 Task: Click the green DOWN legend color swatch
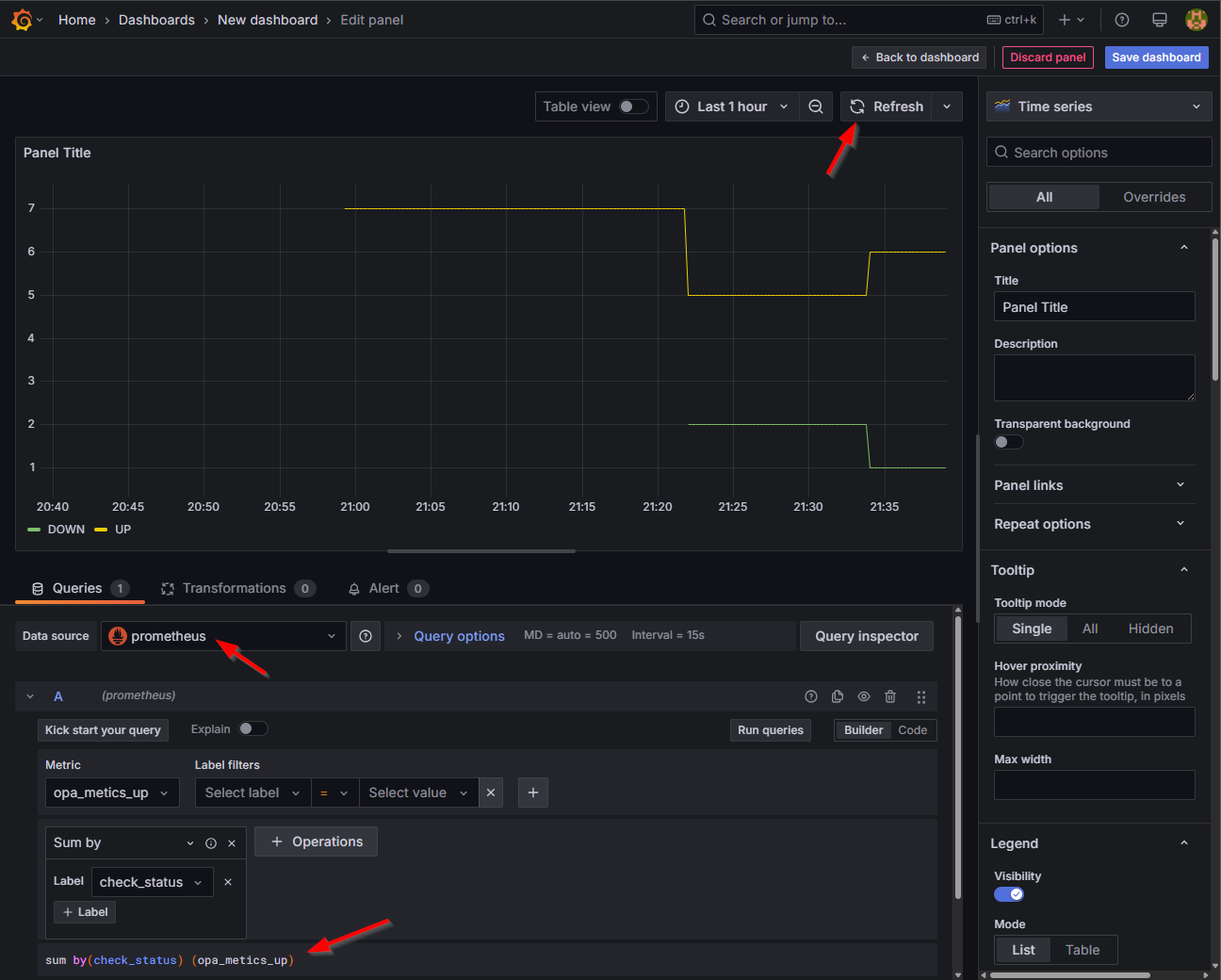(33, 530)
